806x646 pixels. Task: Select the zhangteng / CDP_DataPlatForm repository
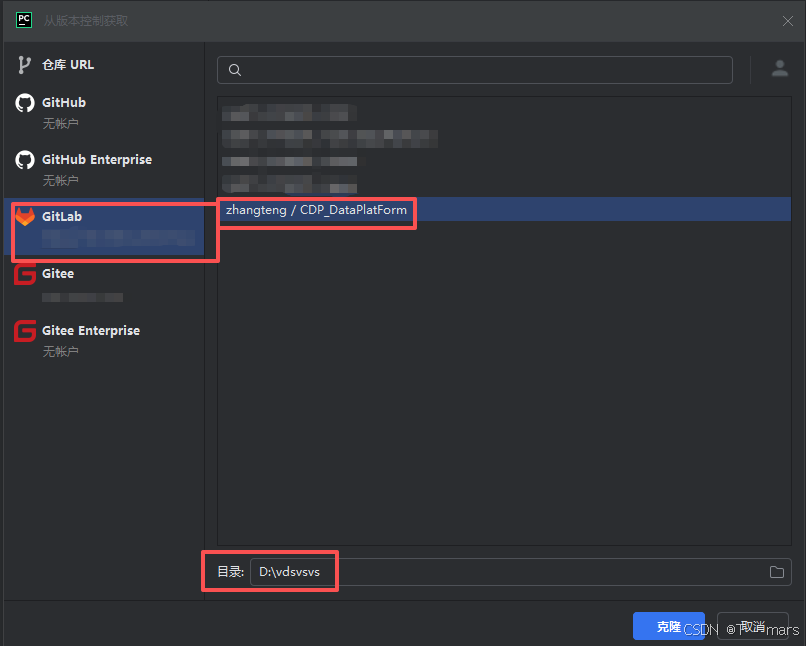point(504,210)
